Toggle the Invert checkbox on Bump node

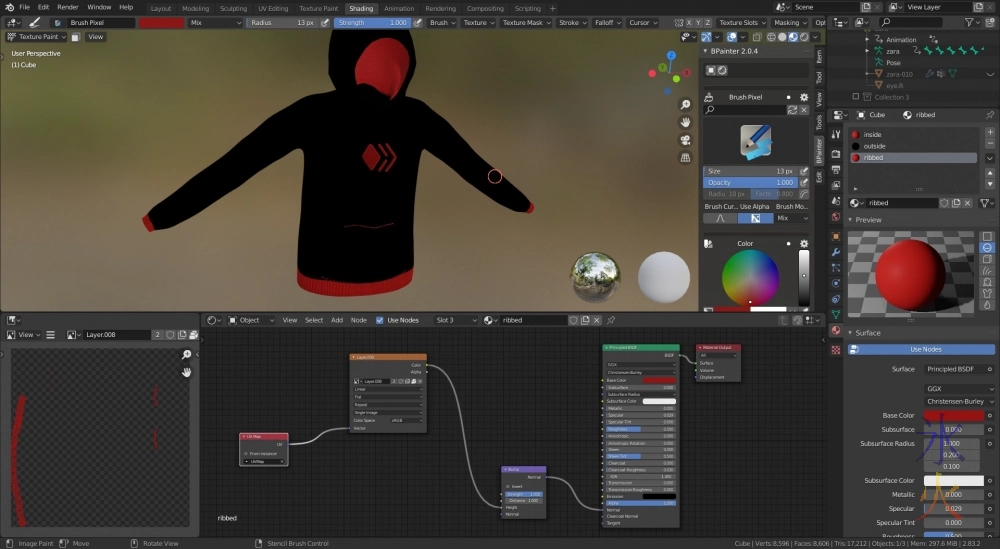[507, 487]
